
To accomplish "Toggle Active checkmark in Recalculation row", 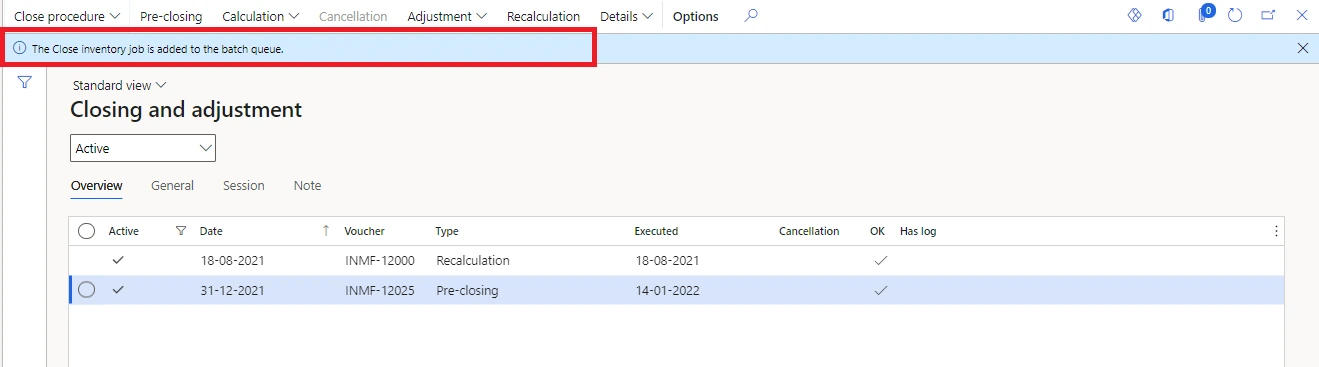I will 119,260.
